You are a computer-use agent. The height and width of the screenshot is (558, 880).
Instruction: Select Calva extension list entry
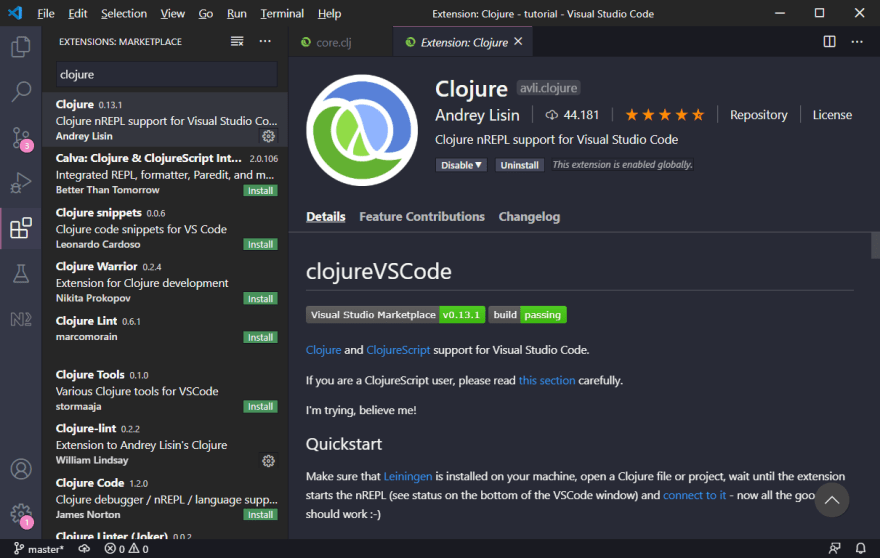[x=165, y=174]
